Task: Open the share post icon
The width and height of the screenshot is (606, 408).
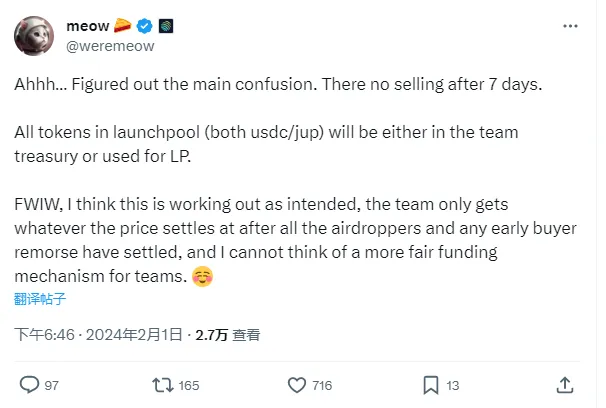Action: point(565,384)
